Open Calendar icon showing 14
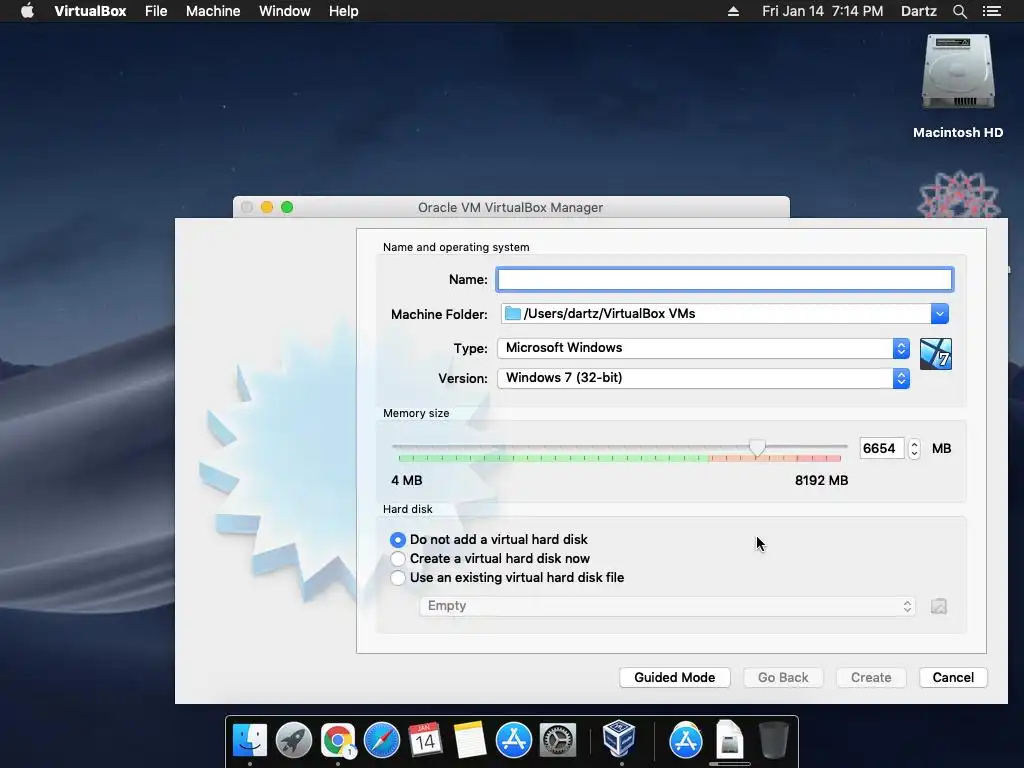This screenshot has height=768, width=1024. (x=425, y=740)
